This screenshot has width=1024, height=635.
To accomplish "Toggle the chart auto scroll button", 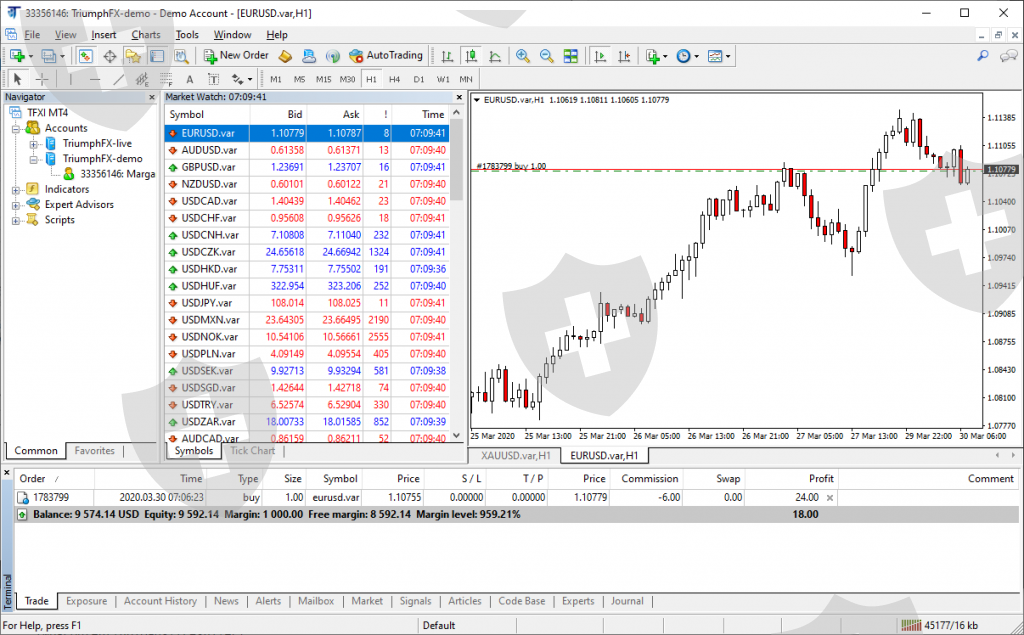I will (599, 56).
